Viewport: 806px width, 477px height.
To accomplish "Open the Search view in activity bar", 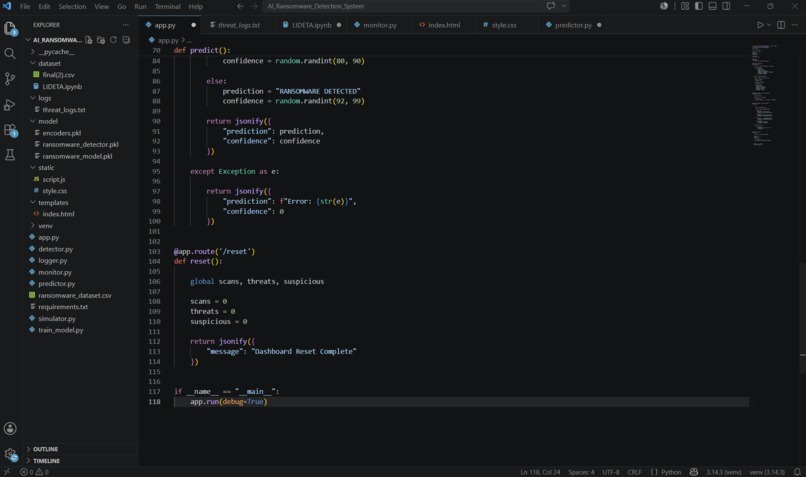I will click(x=10, y=53).
